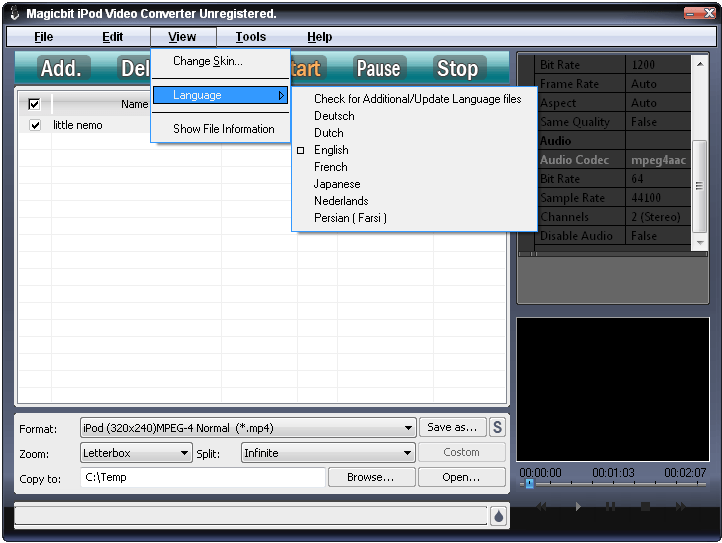722x543 pixels.
Task: Select Nederlands language
Action: click(341, 201)
